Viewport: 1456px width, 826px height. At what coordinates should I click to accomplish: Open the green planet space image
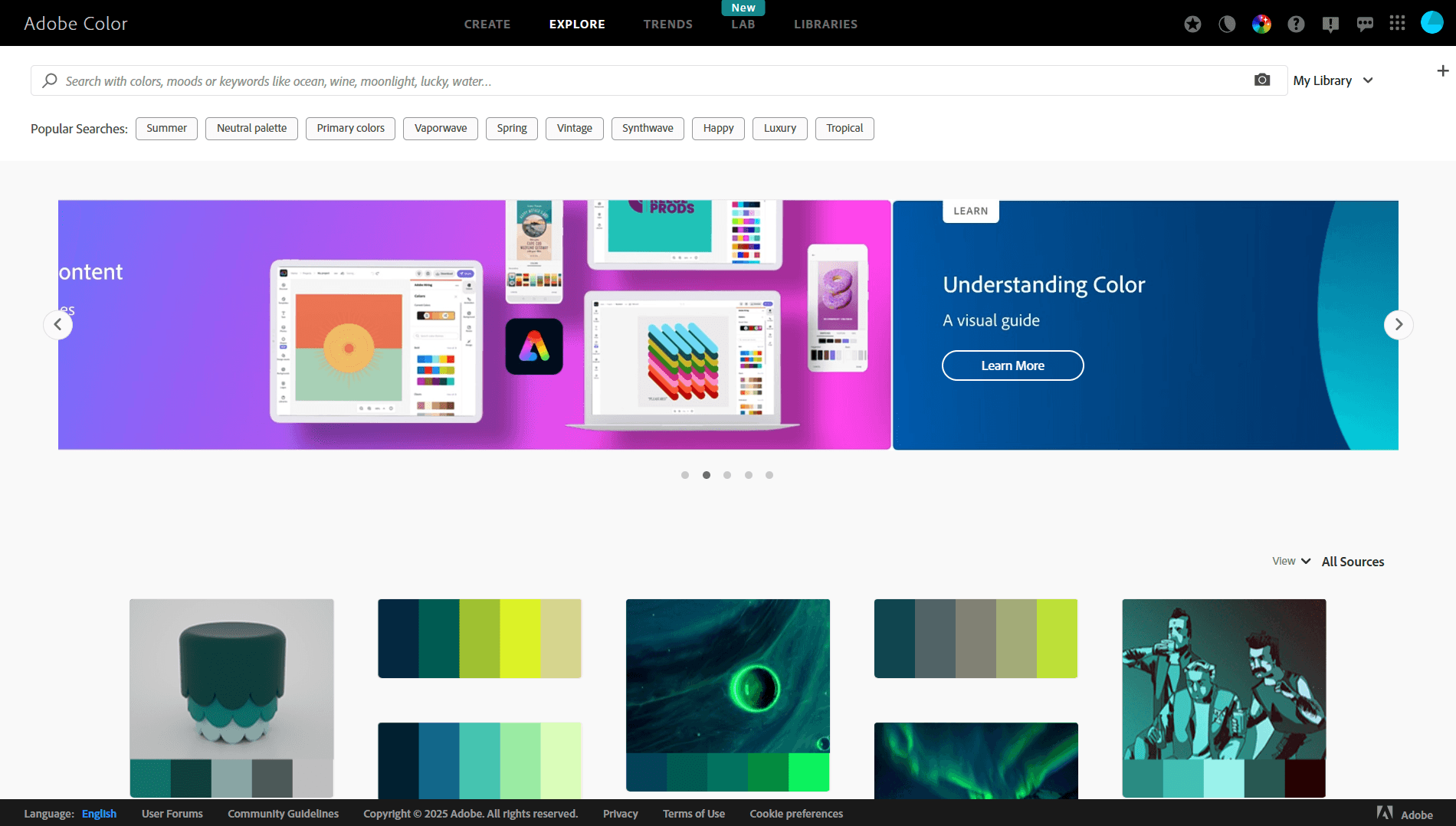pyautogui.click(x=727, y=676)
